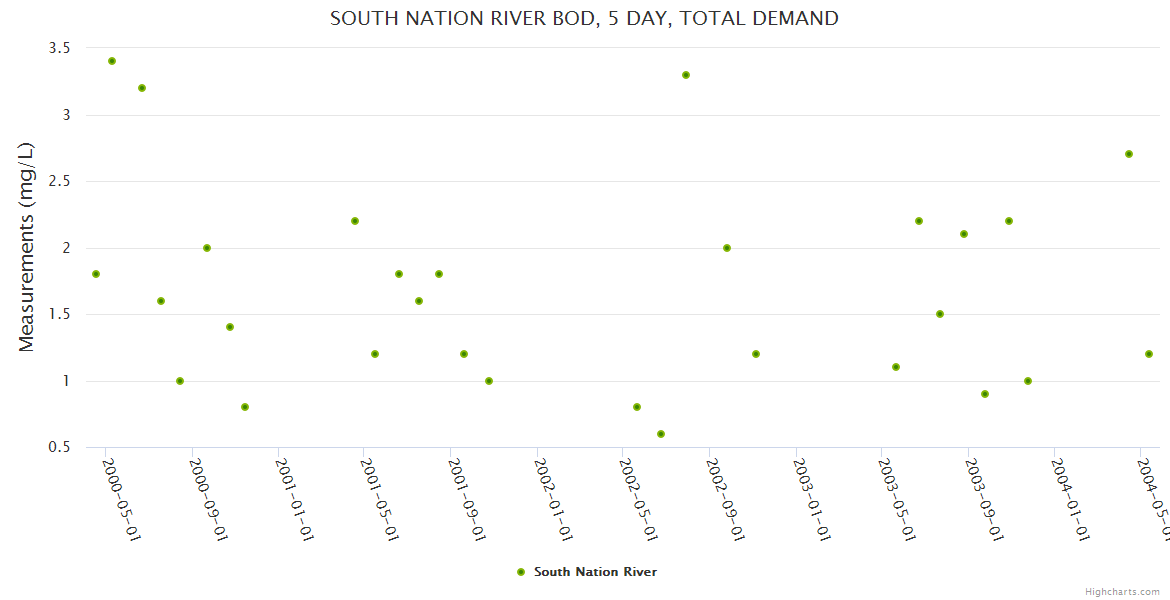Select the first data point at 1.8 mg/L
The height and width of the screenshot is (600, 1170).
pyautogui.click(x=96, y=274)
